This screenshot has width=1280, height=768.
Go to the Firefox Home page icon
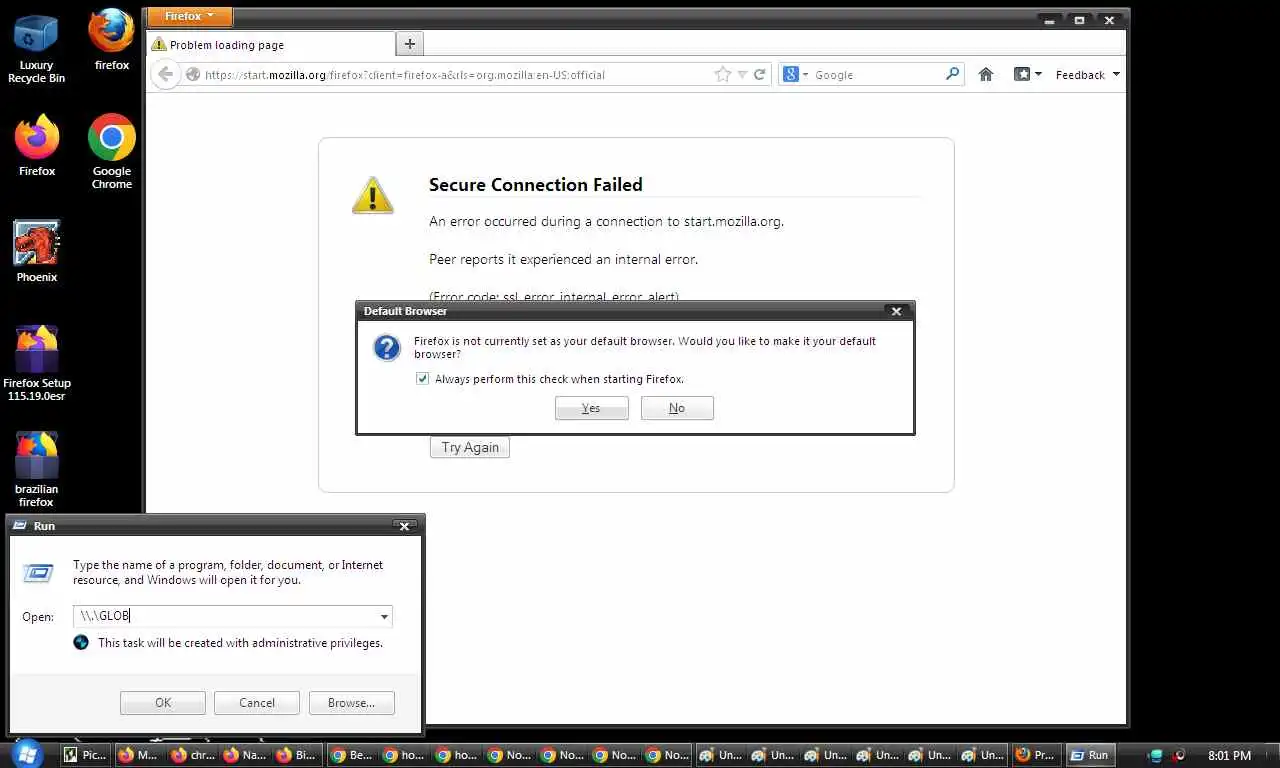[986, 74]
